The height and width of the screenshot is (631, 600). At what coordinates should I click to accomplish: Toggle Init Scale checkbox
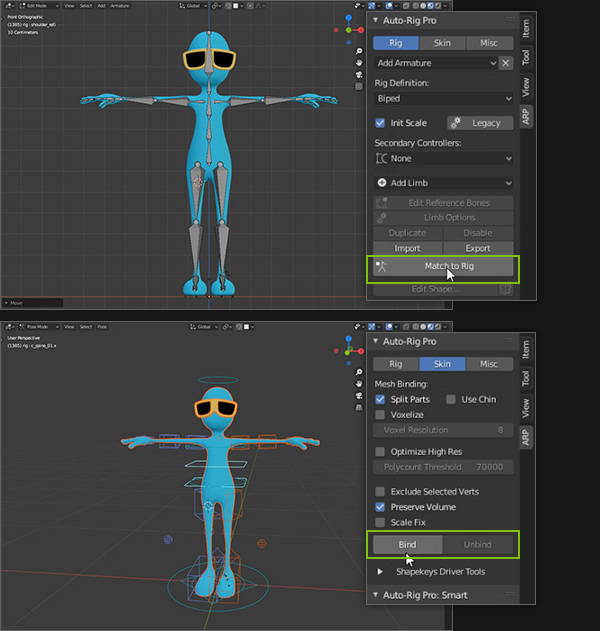pyautogui.click(x=380, y=123)
